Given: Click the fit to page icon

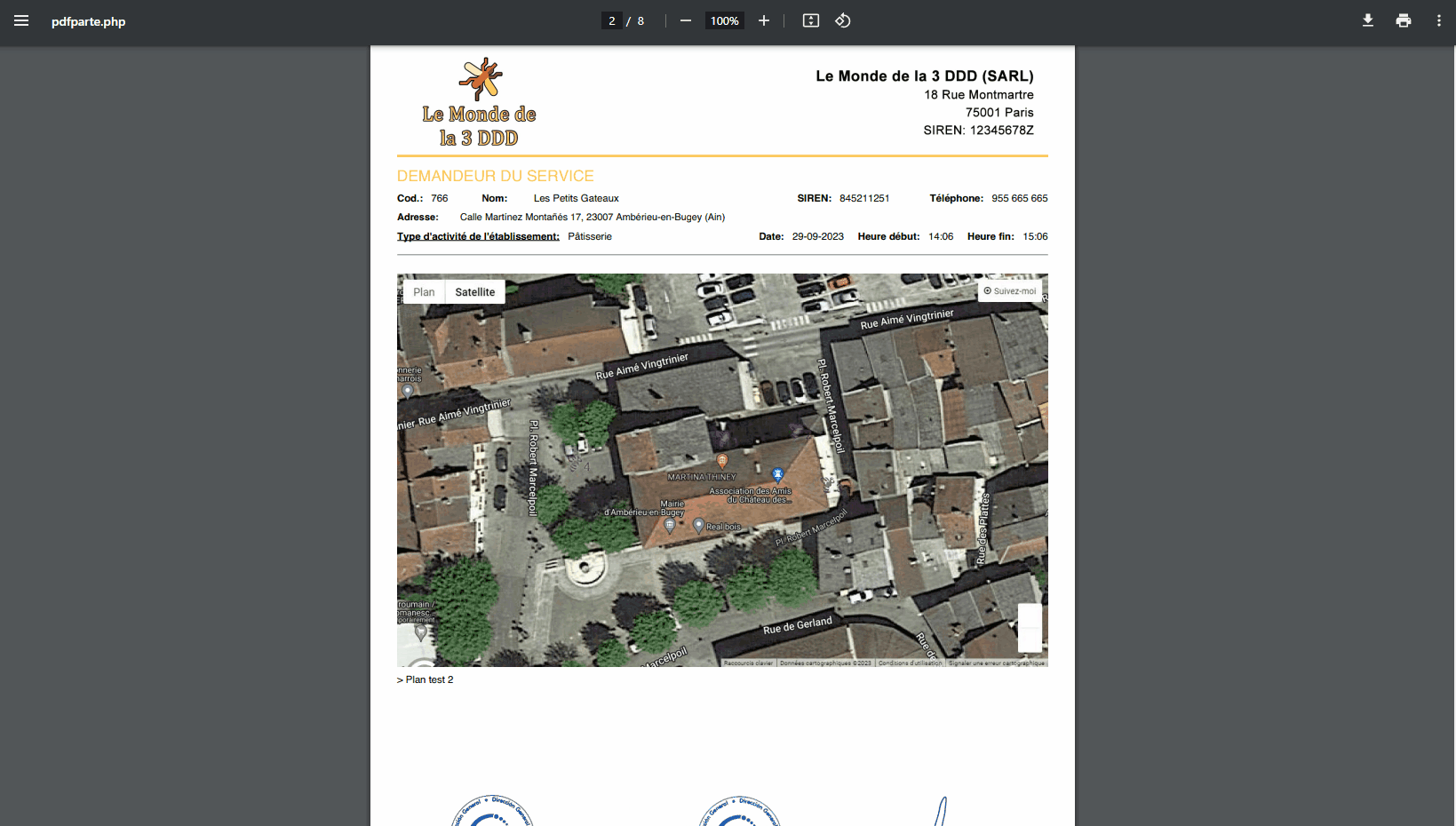Looking at the screenshot, I should click(x=811, y=20).
